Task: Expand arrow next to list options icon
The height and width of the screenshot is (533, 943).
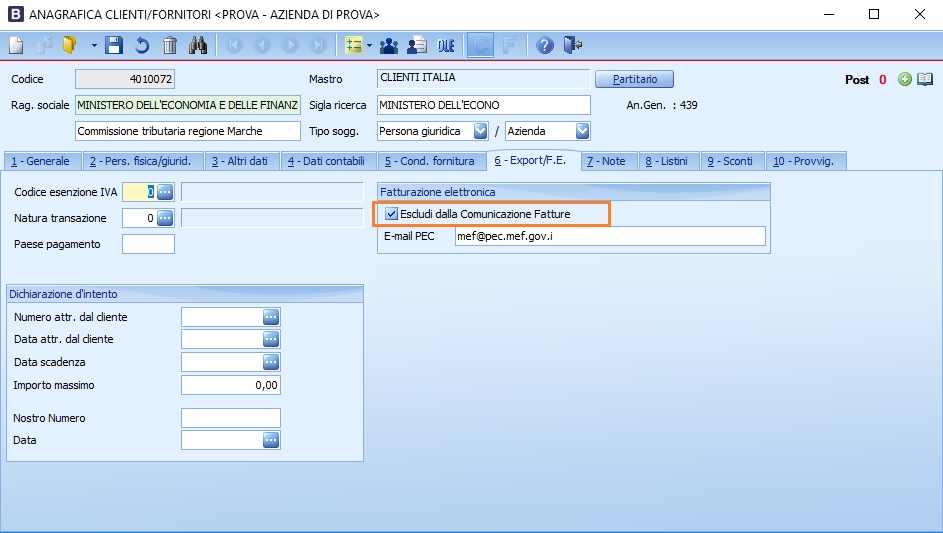Action: click(369, 45)
